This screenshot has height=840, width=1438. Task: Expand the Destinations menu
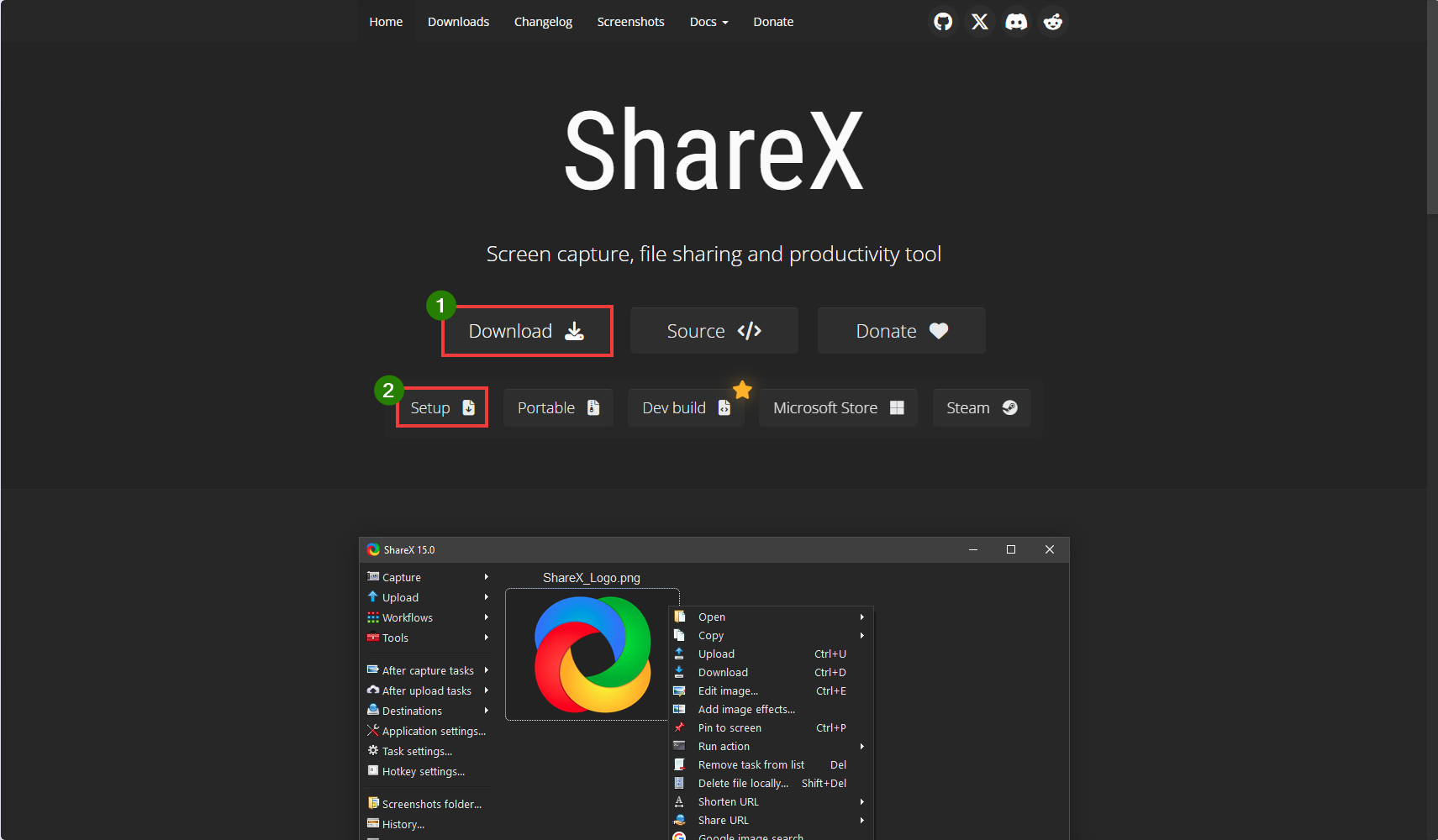click(428, 711)
